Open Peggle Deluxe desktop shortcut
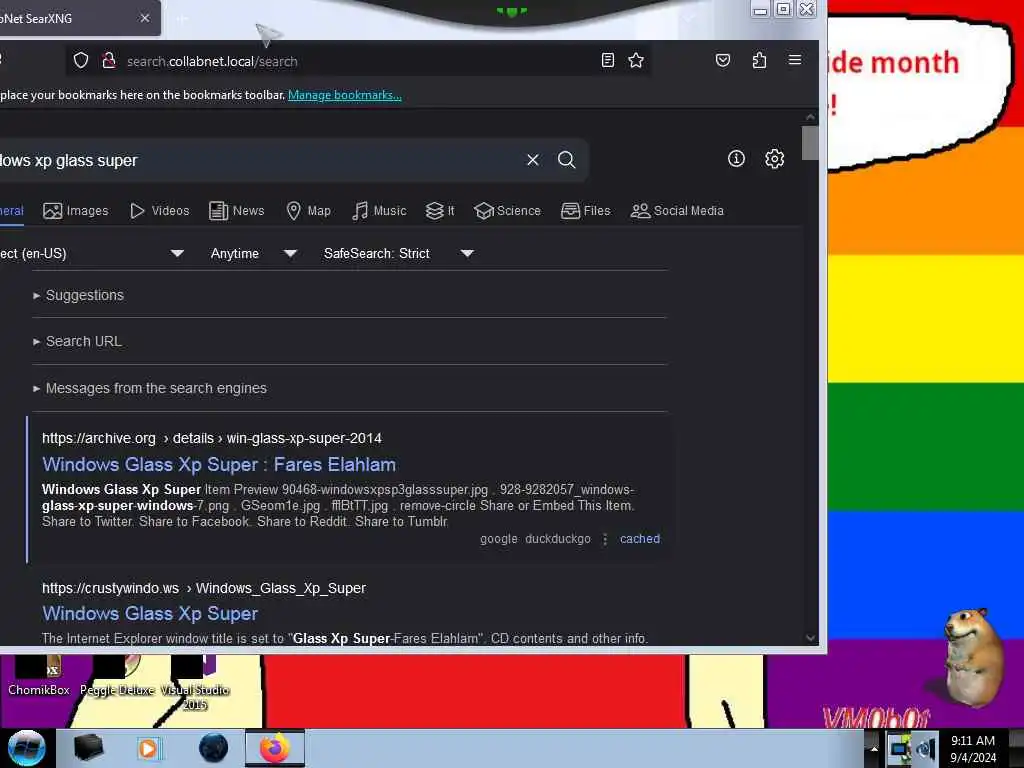 tap(118, 677)
